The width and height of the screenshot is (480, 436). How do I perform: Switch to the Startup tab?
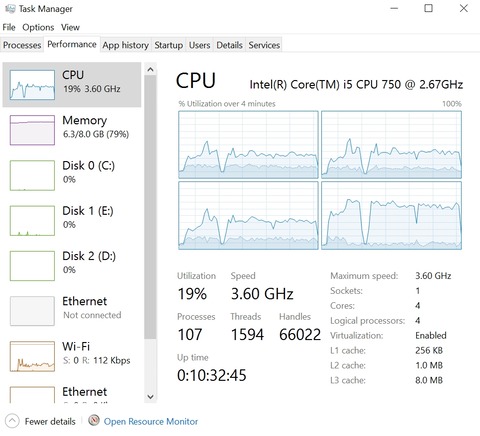pyautogui.click(x=169, y=45)
